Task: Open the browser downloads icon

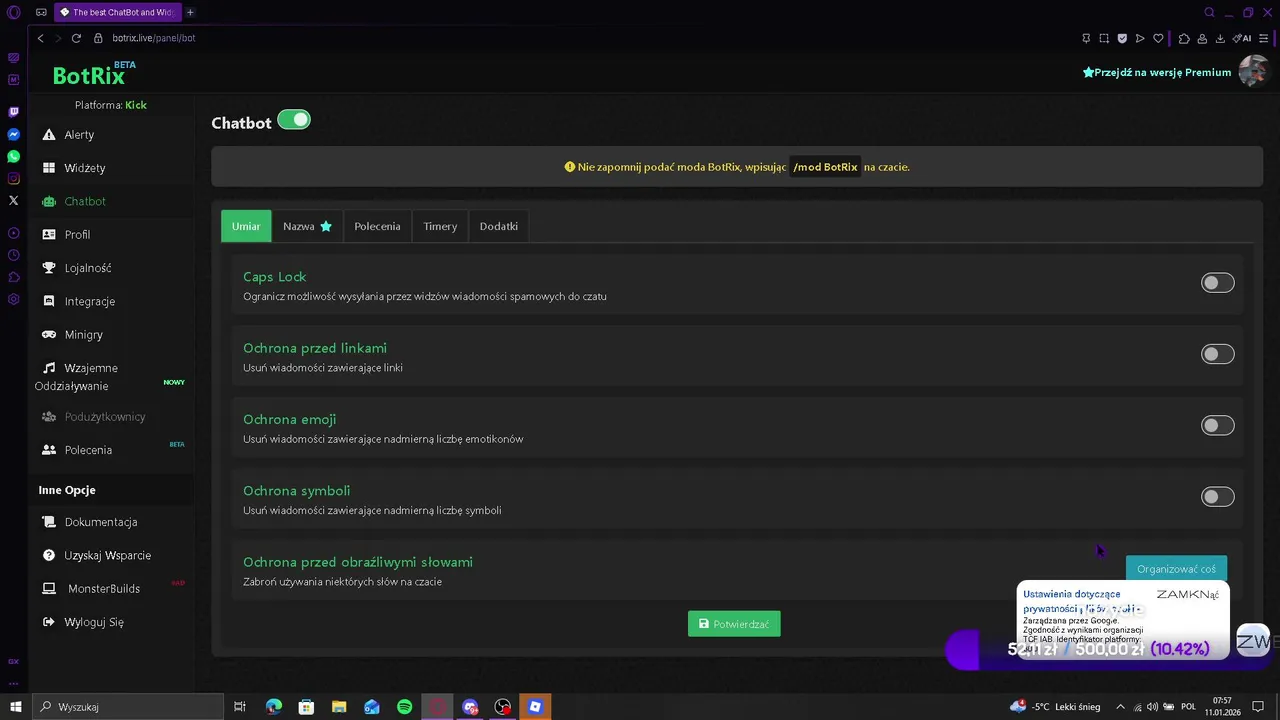Action: tap(1220, 38)
